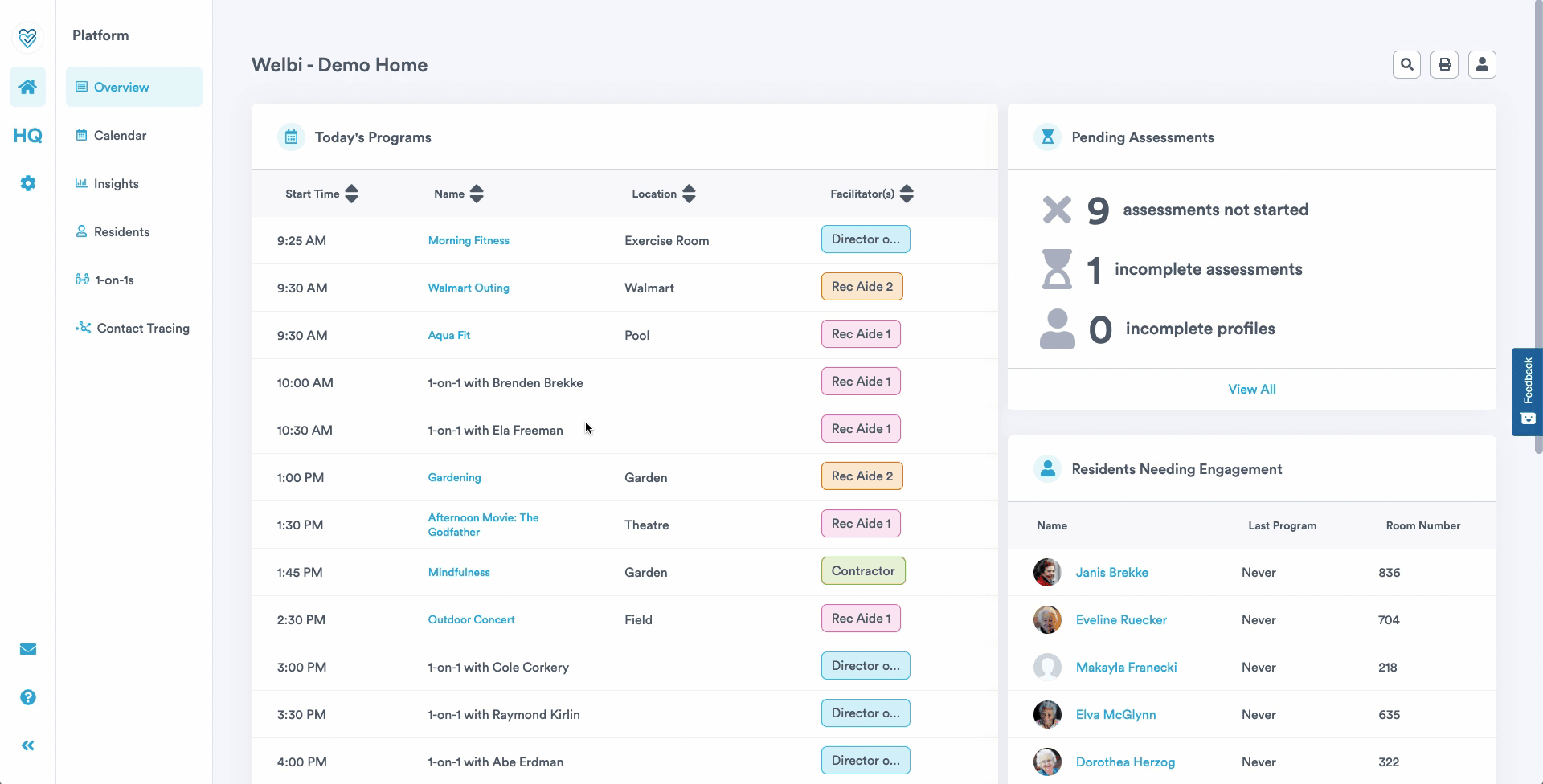Click '1-on-1 with Raymond Kirlin' row text
Image resolution: width=1543 pixels, height=784 pixels.
pyautogui.click(x=504, y=714)
